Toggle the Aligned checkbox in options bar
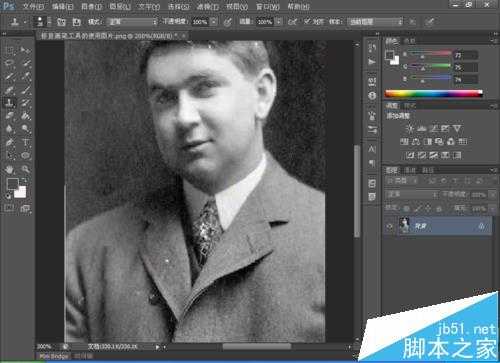 [307, 22]
